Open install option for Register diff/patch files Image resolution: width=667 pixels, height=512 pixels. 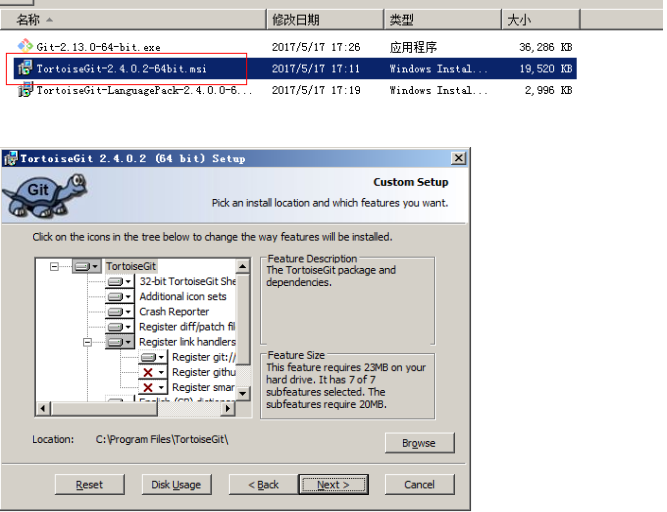click(x=120, y=327)
